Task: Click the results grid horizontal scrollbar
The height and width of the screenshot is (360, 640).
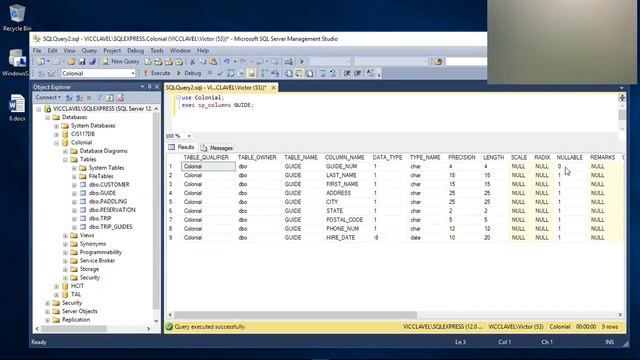Action: (x=296, y=315)
